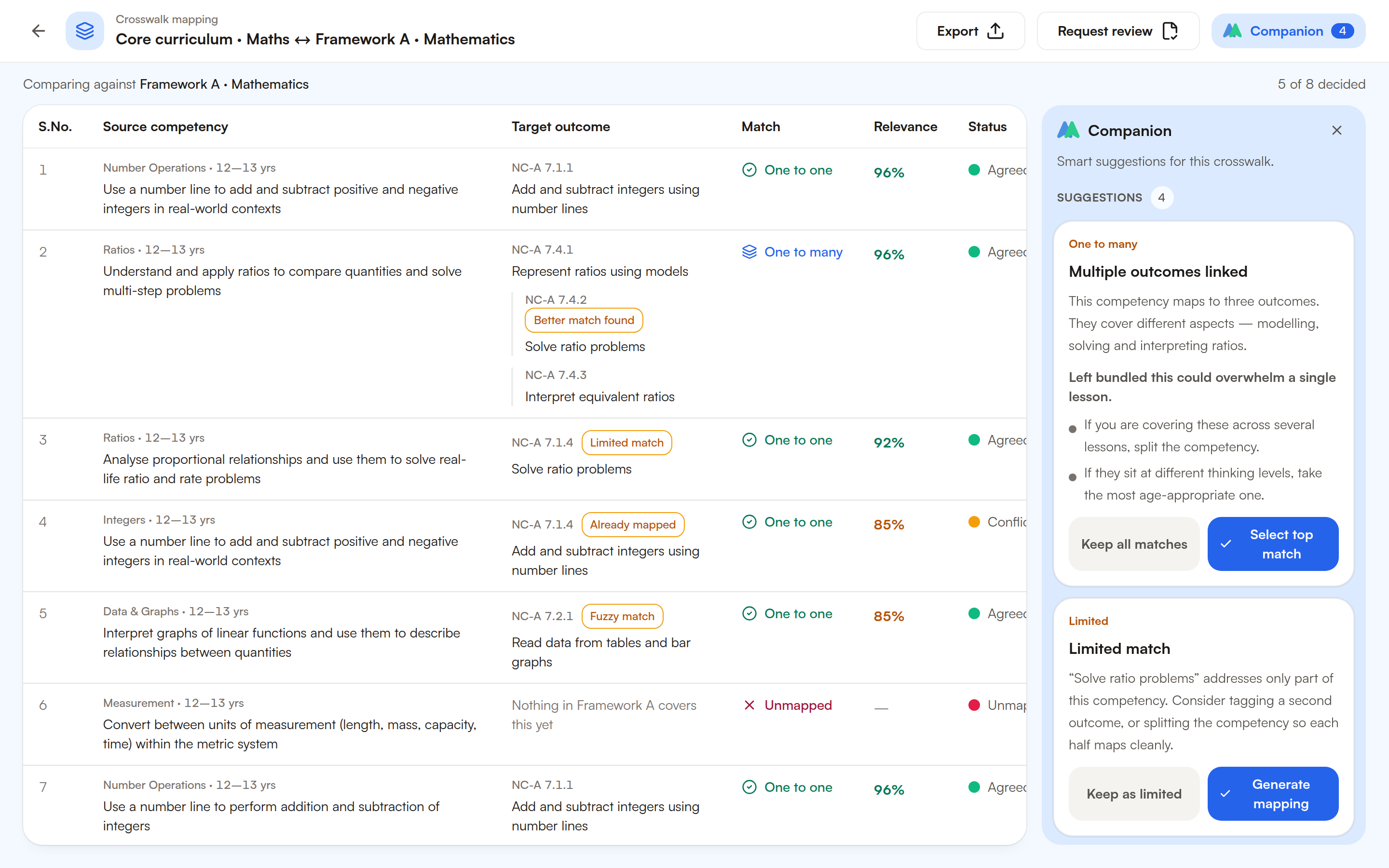The width and height of the screenshot is (1389, 868).
Task: Click the Measurement row competency text
Action: coord(290,734)
